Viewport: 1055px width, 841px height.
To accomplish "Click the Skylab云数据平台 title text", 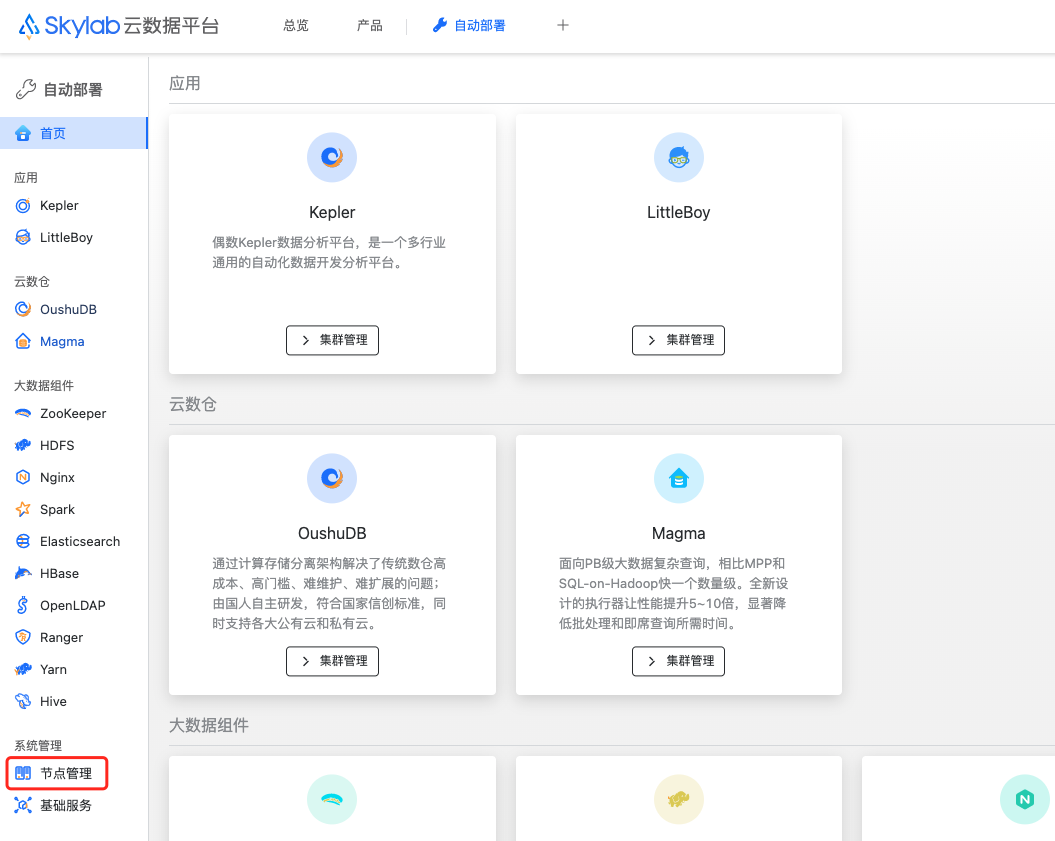I will pyautogui.click(x=132, y=26).
